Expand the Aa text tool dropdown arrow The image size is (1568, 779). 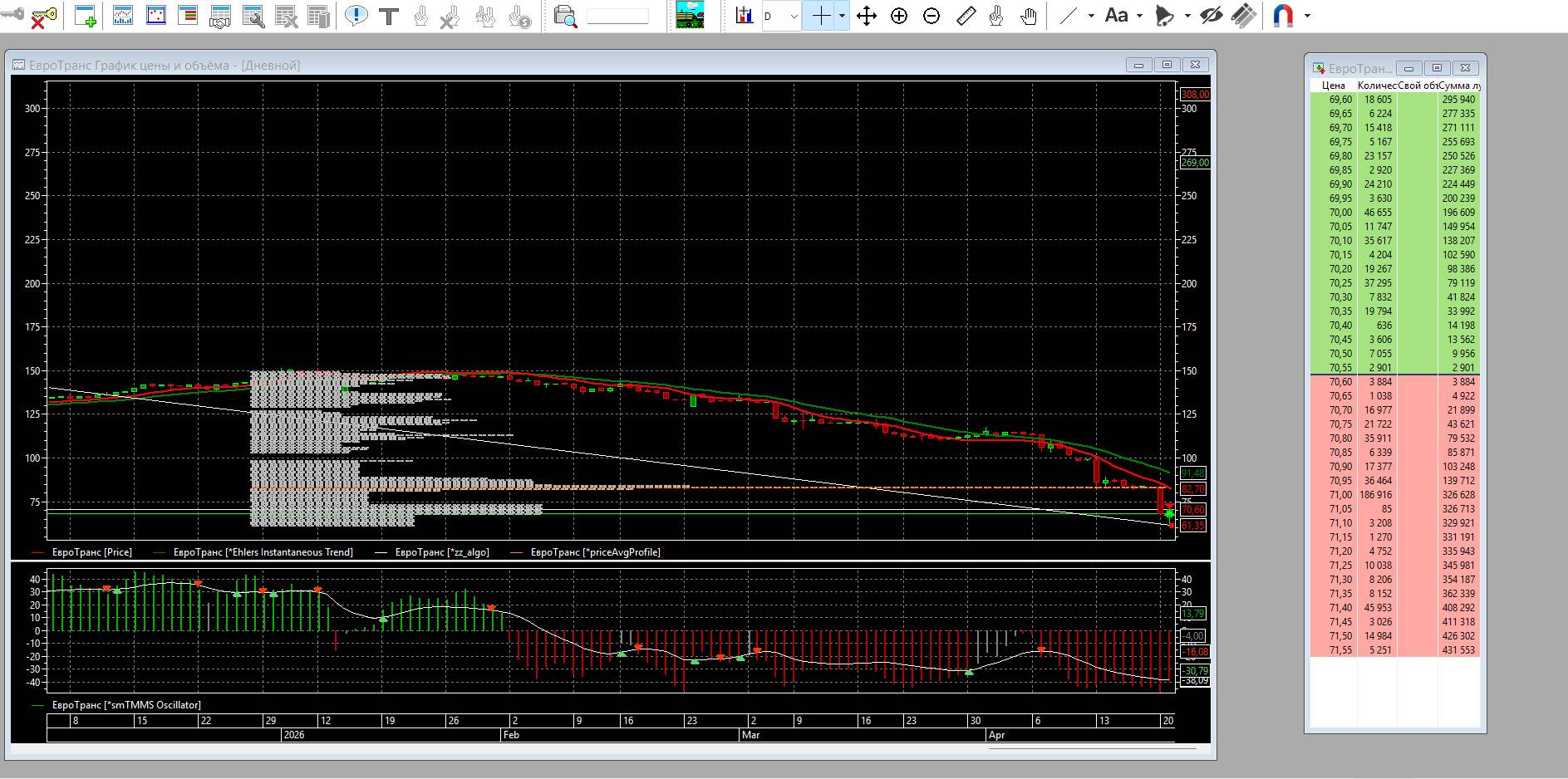point(1139,16)
